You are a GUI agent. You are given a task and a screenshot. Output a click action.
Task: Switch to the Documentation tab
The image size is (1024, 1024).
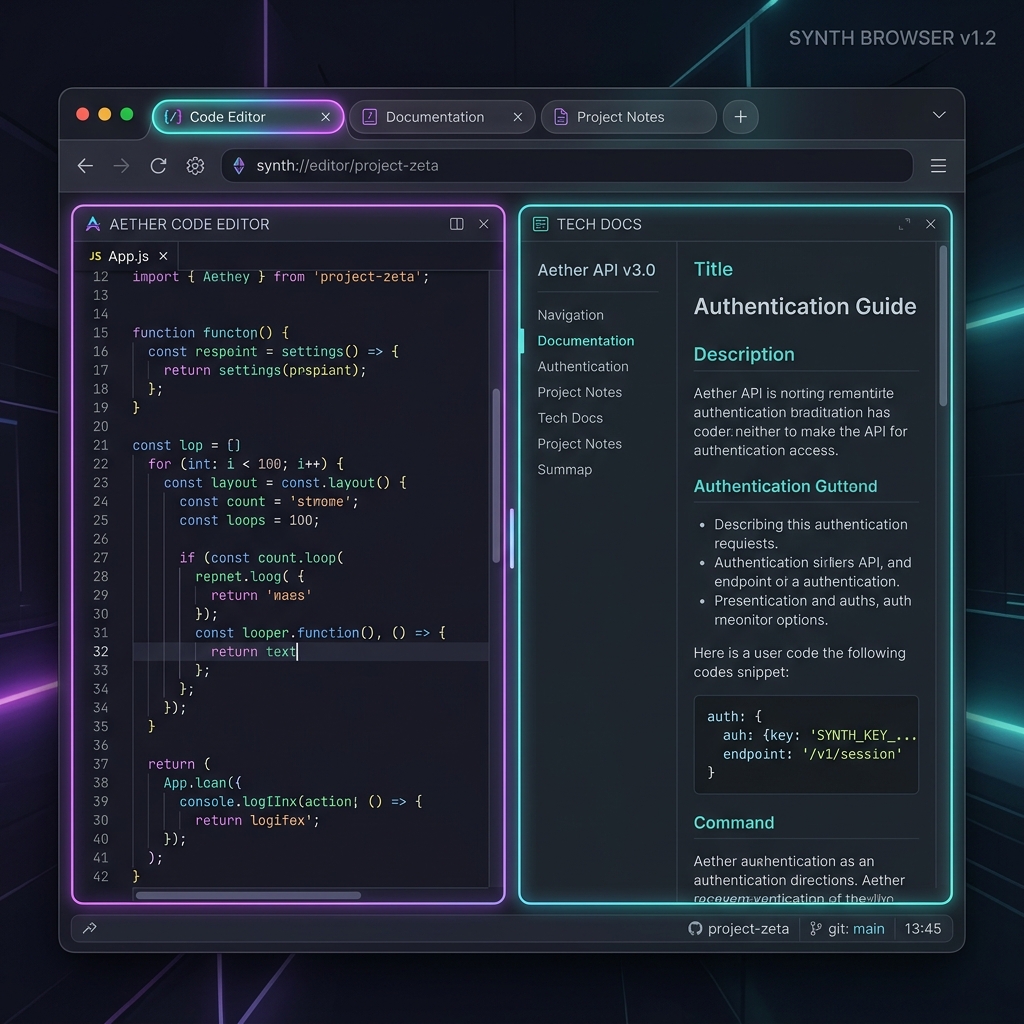(442, 117)
